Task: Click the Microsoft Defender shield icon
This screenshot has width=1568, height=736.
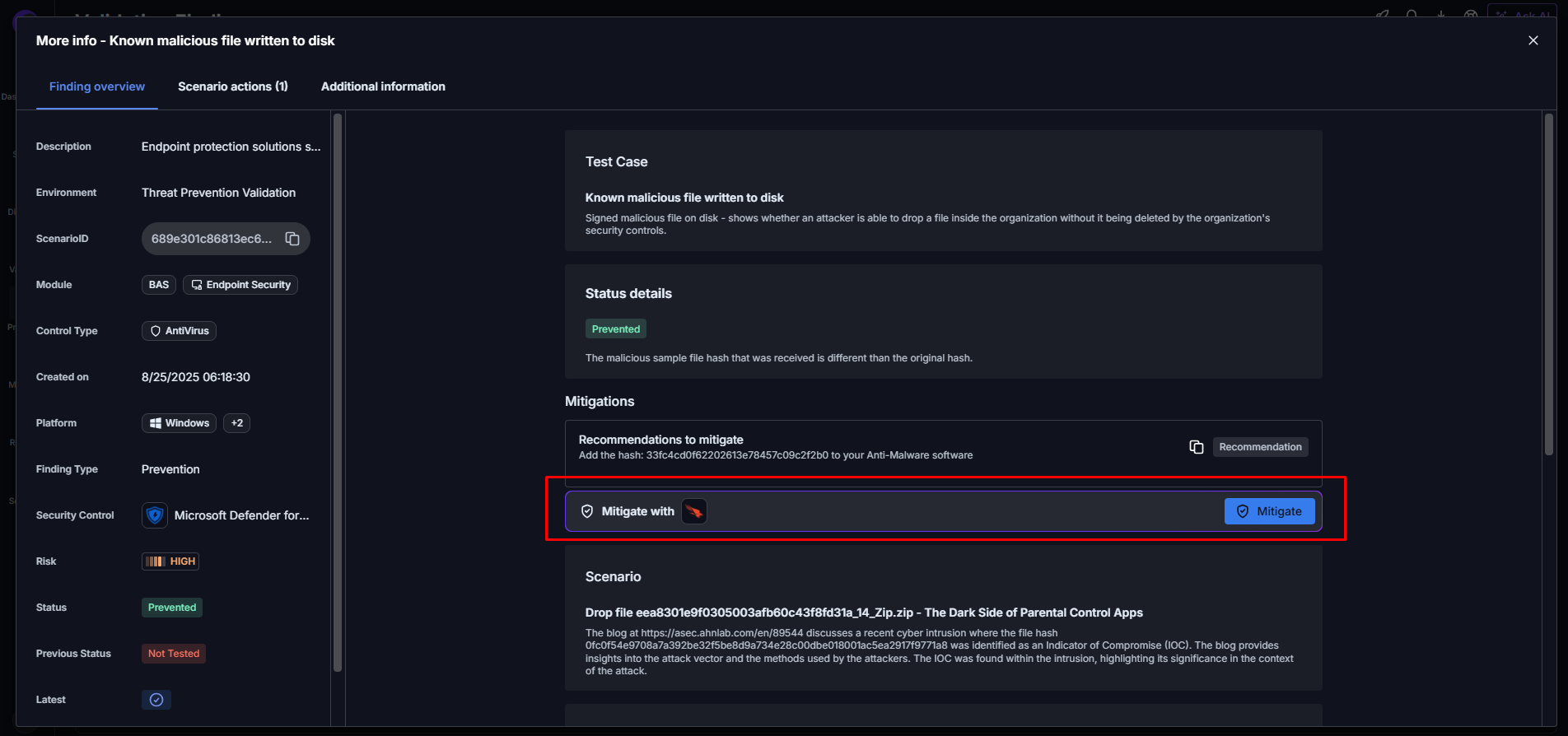Action: click(155, 515)
